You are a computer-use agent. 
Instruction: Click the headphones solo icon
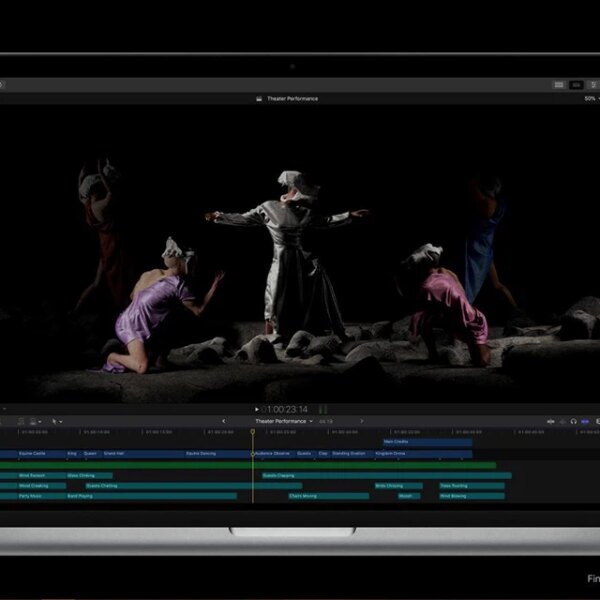[573, 421]
